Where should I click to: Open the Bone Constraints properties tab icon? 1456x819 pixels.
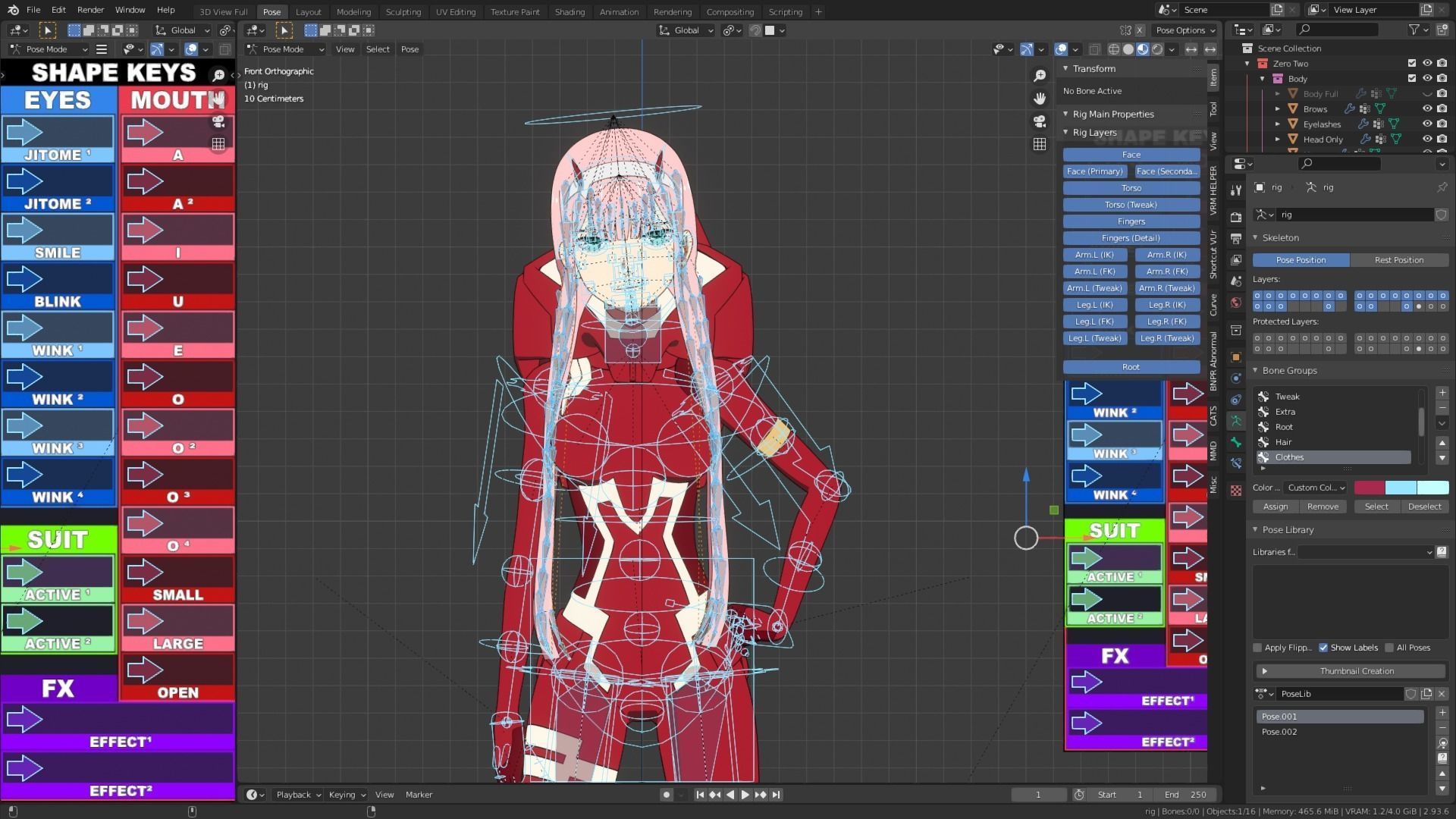point(1236,463)
